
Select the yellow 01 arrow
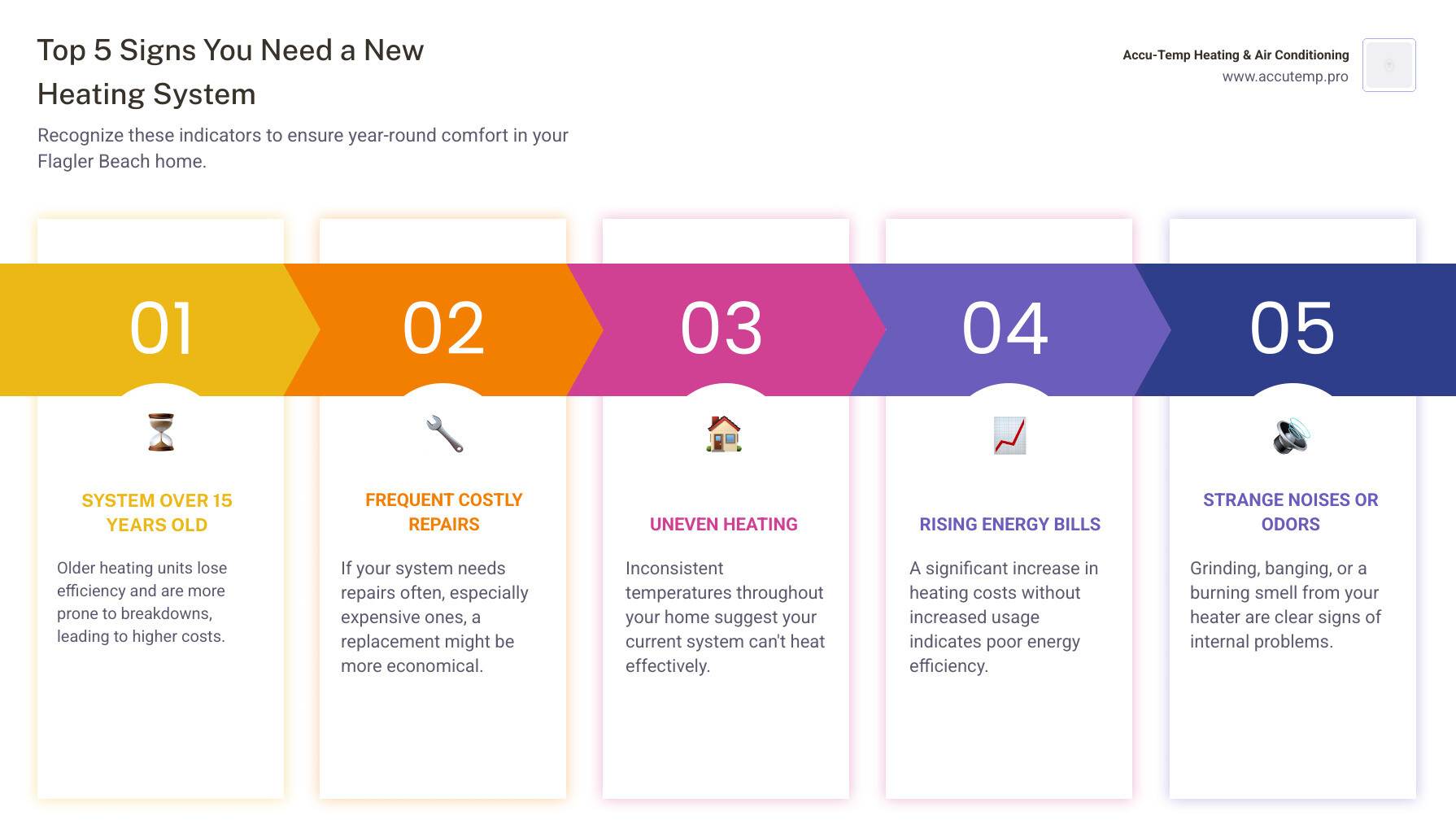161,329
